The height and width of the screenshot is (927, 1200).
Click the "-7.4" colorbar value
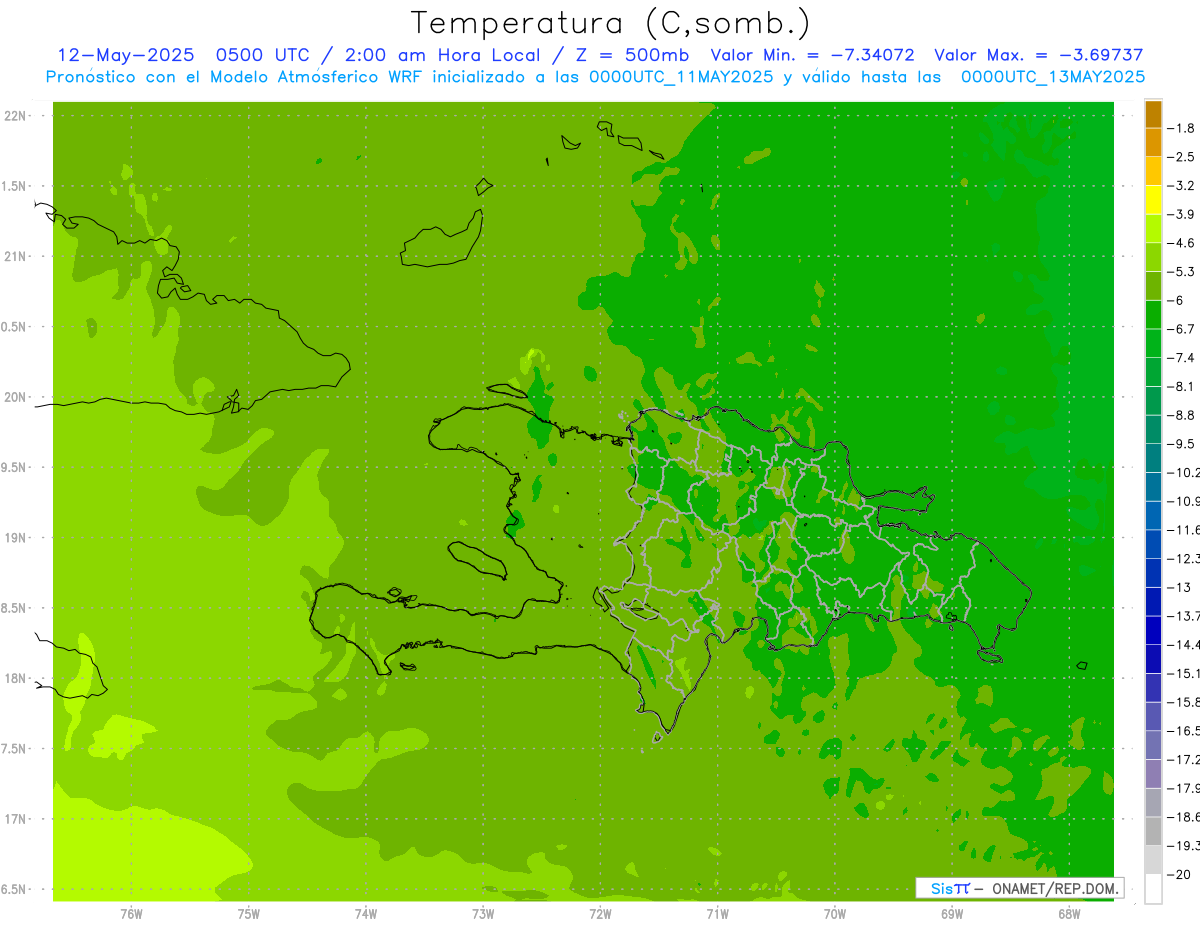[1182, 357]
